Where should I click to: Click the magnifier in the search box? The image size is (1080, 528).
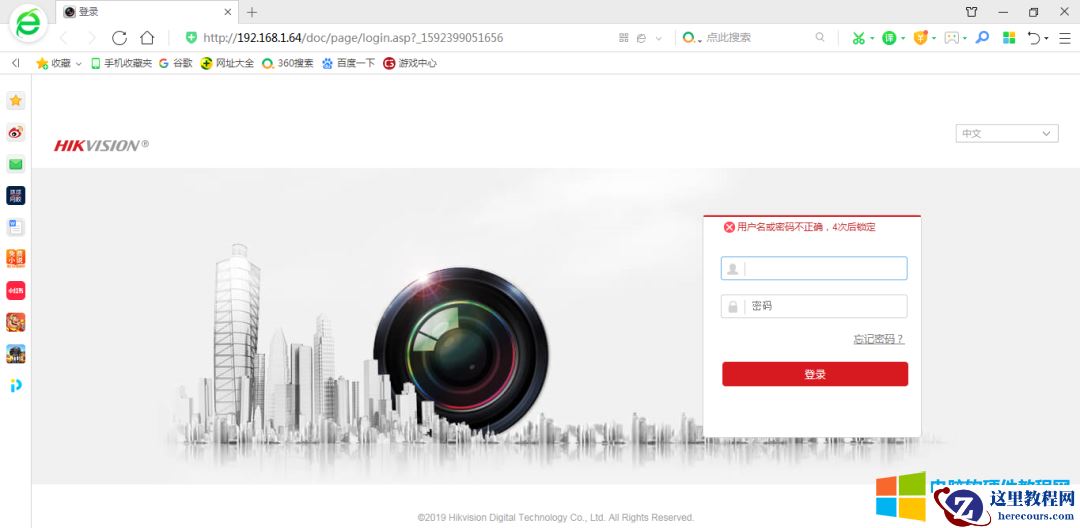click(x=820, y=37)
